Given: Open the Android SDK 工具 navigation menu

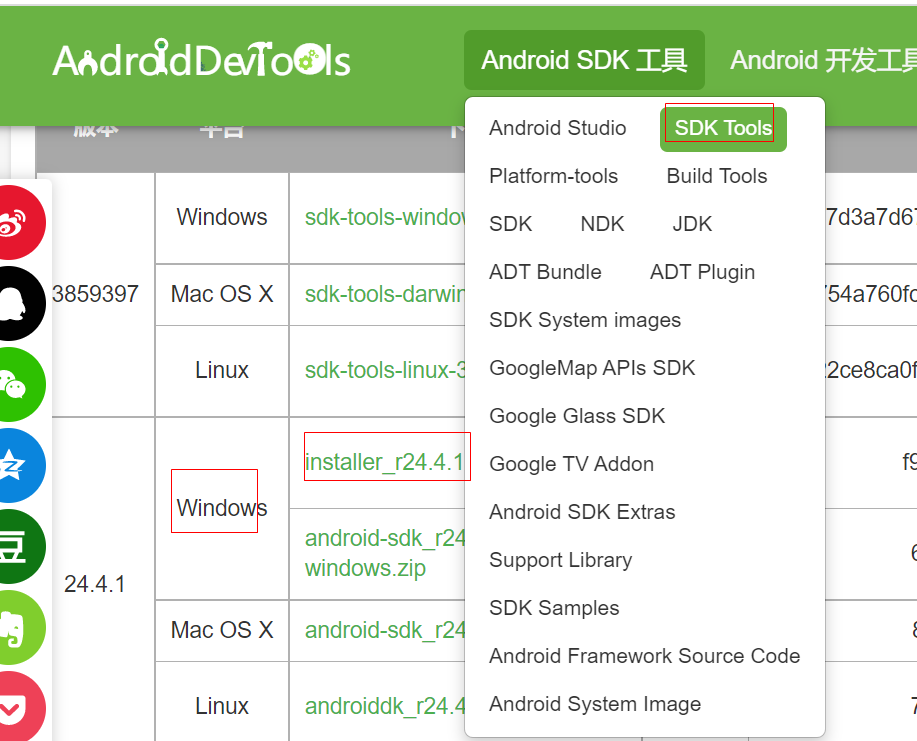Looking at the screenshot, I should pyautogui.click(x=584, y=60).
